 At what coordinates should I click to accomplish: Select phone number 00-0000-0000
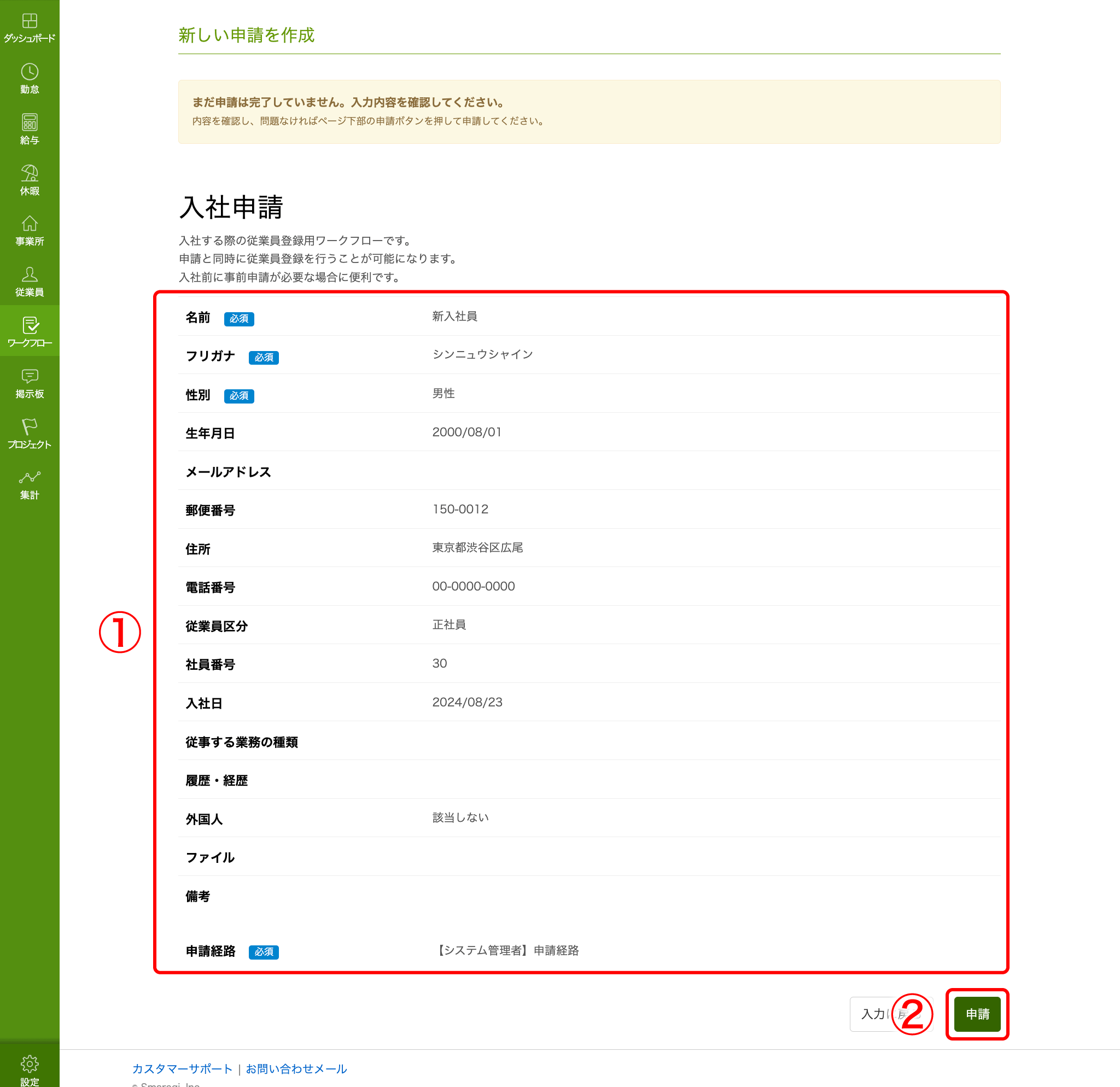coord(473,586)
